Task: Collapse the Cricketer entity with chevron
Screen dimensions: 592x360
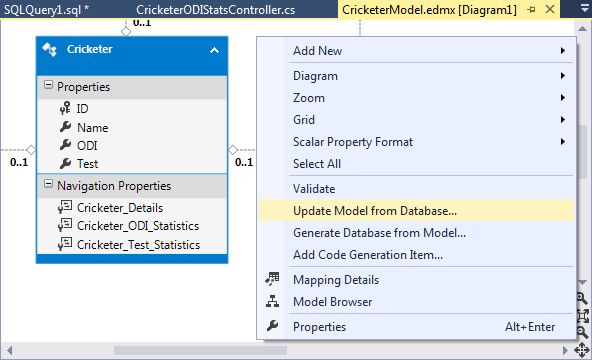Action: click(x=214, y=50)
